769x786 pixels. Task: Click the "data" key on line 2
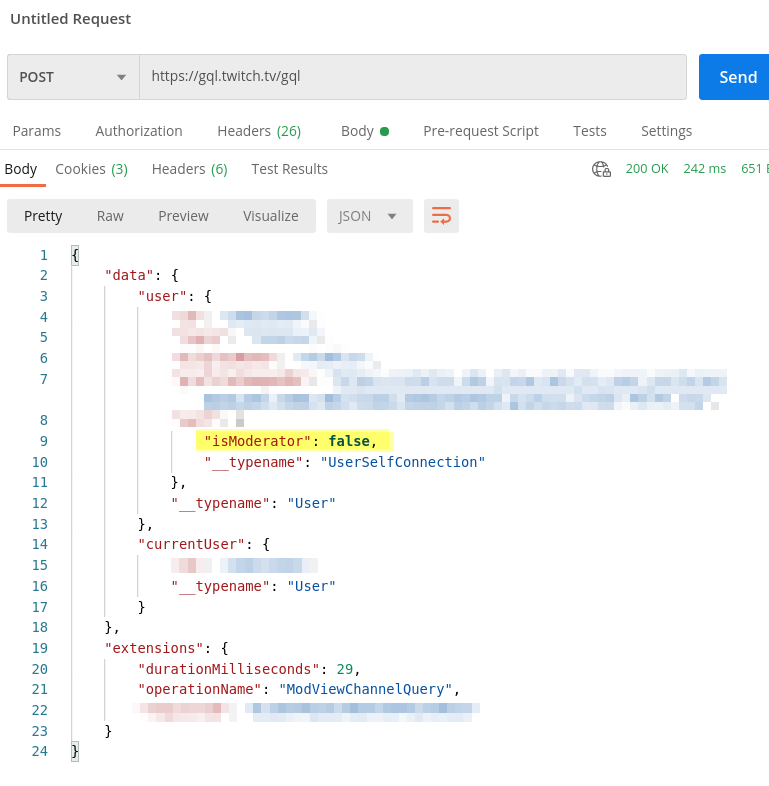tap(129, 275)
